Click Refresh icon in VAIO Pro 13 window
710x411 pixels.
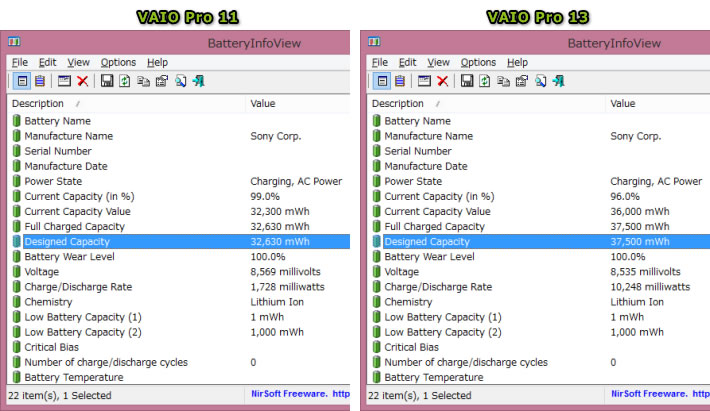tap(485, 81)
